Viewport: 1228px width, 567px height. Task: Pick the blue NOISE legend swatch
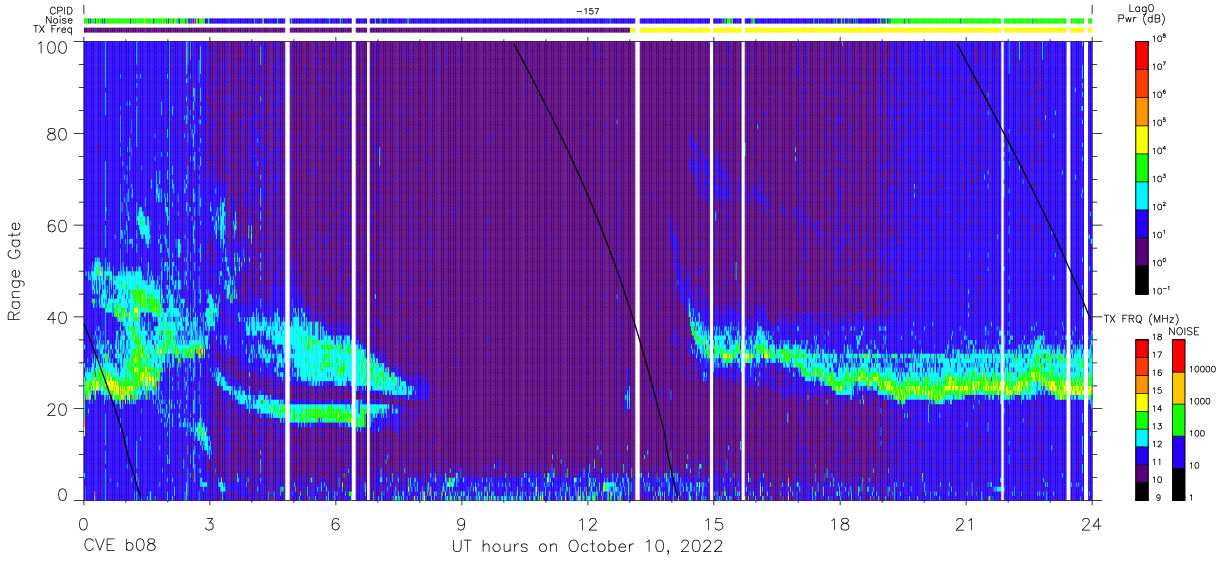(1178, 450)
